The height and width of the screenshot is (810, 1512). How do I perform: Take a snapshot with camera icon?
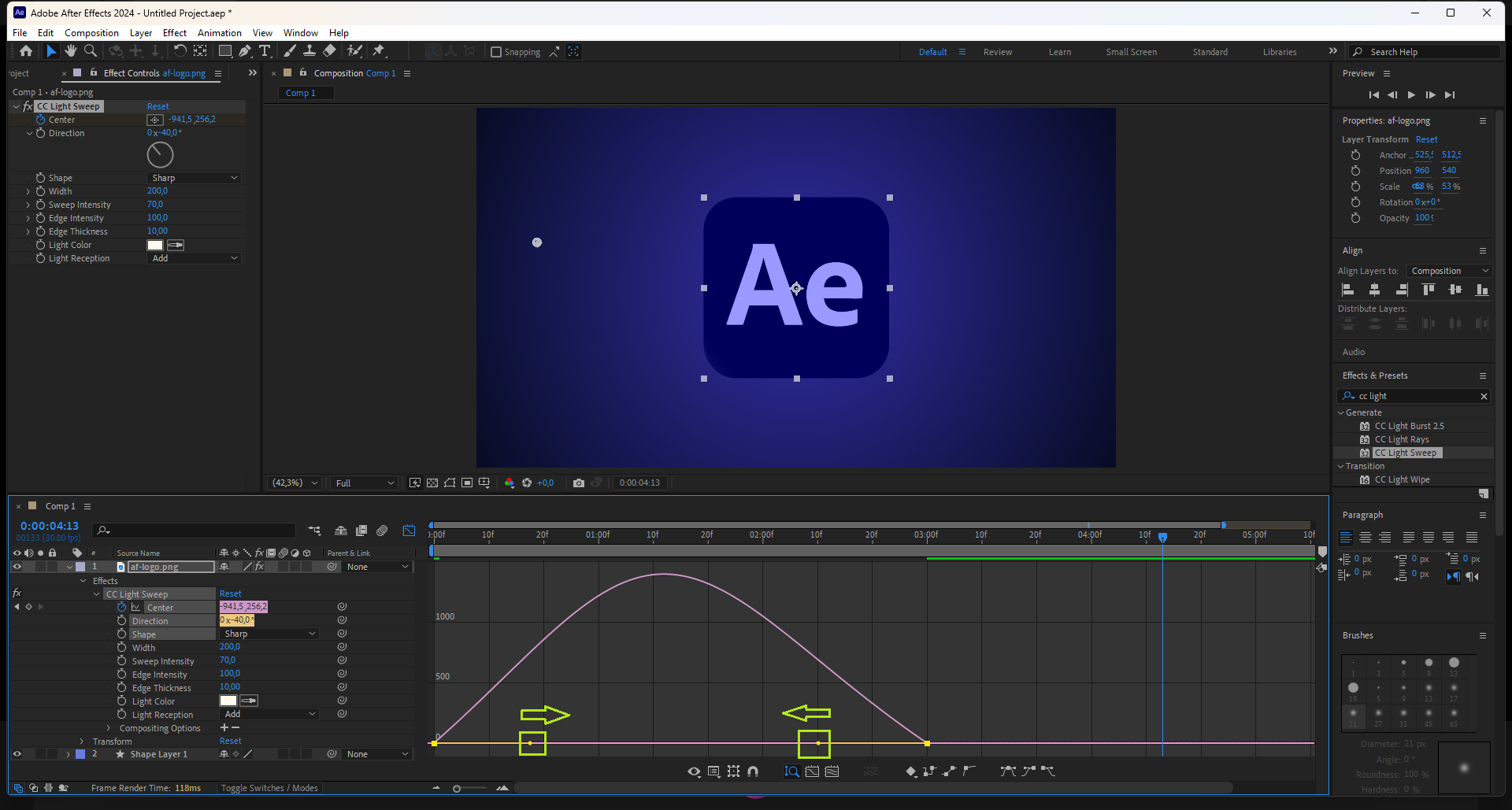point(579,483)
